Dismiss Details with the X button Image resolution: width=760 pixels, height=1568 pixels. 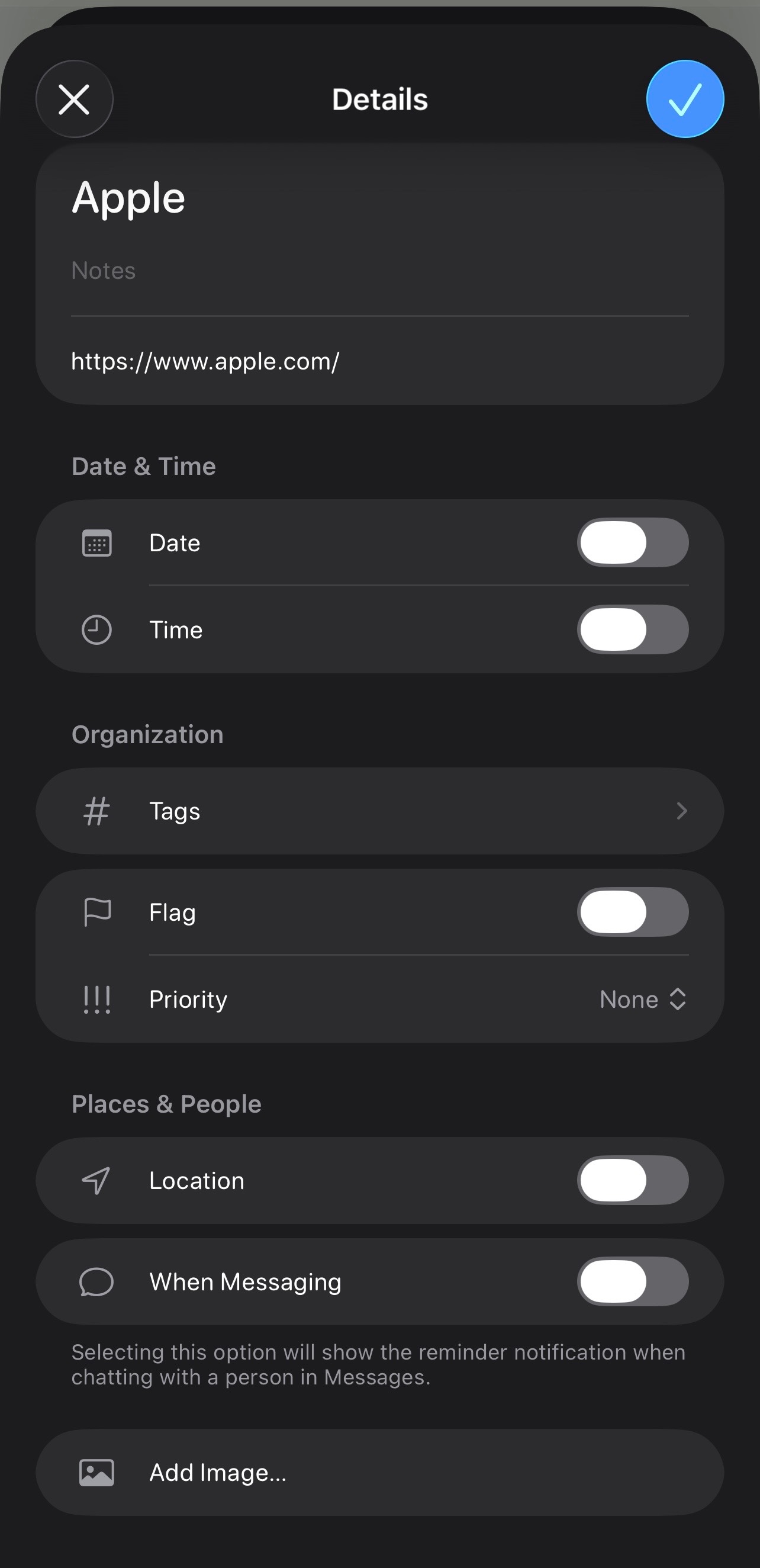[74, 99]
